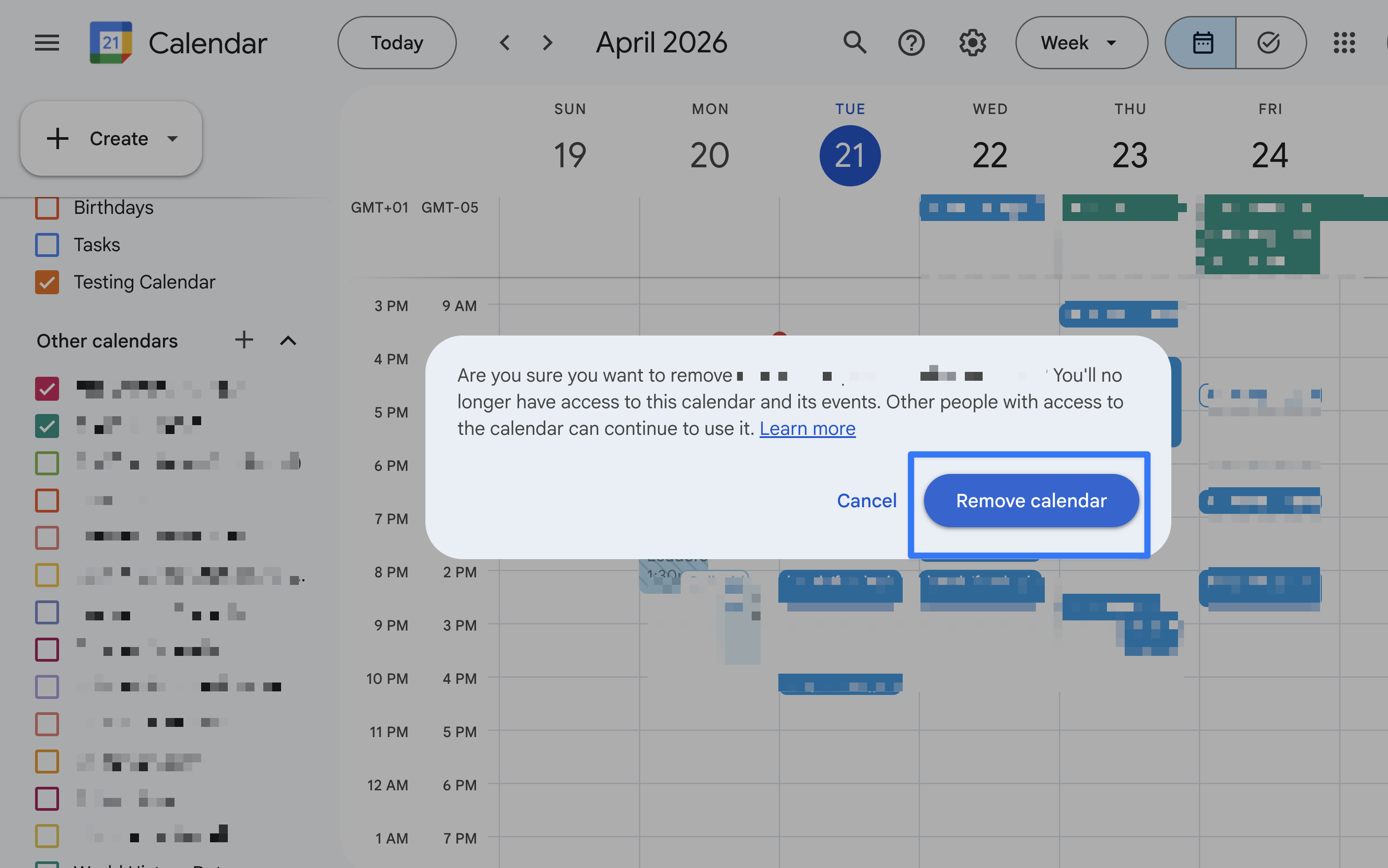Viewport: 1388px width, 868px height.
Task: Switch to the Calendar view tab
Action: (1202, 43)
